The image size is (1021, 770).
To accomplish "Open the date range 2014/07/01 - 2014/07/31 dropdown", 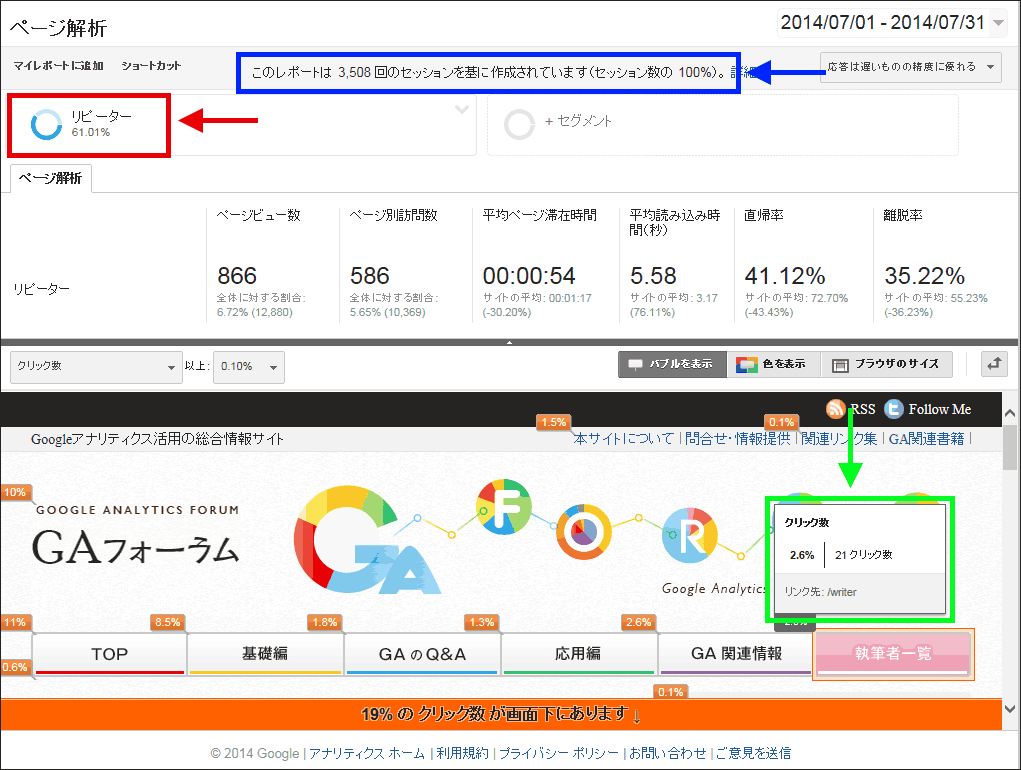I will coord(892,23).
